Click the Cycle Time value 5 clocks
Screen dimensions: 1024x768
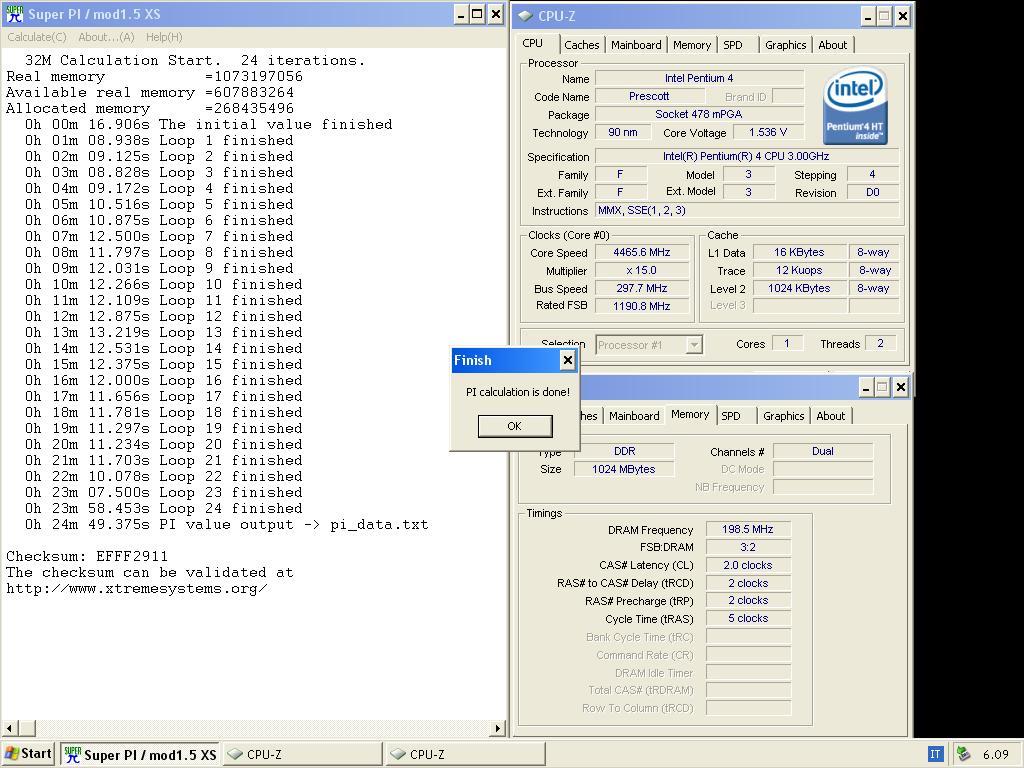click(x=748, y=618)
